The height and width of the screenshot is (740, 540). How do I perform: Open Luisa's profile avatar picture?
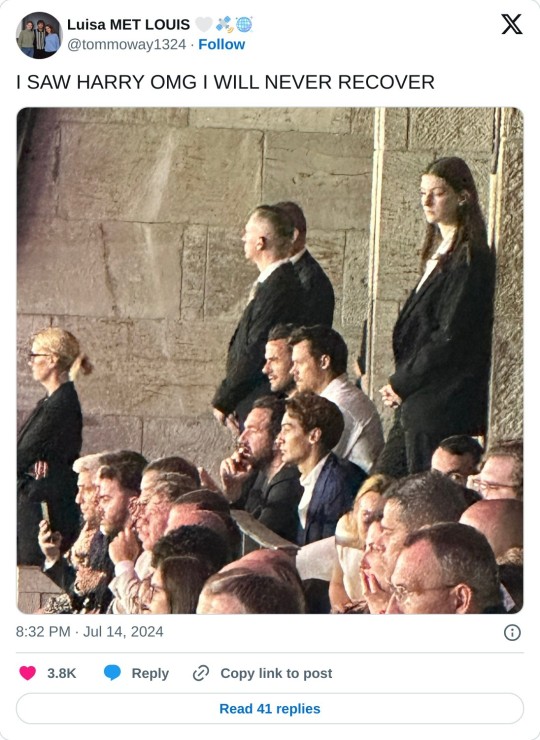point(39,35)
